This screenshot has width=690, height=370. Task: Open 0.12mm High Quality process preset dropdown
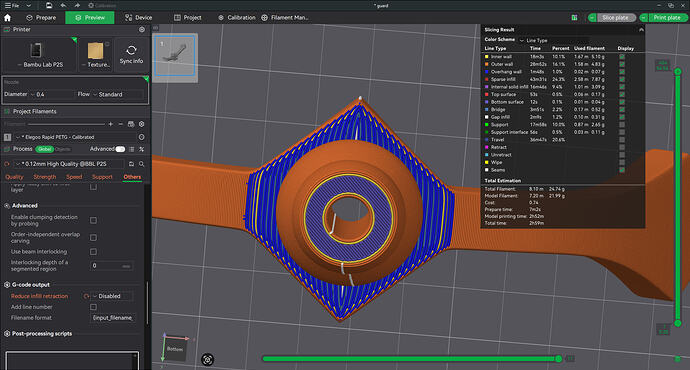point(69,164)
